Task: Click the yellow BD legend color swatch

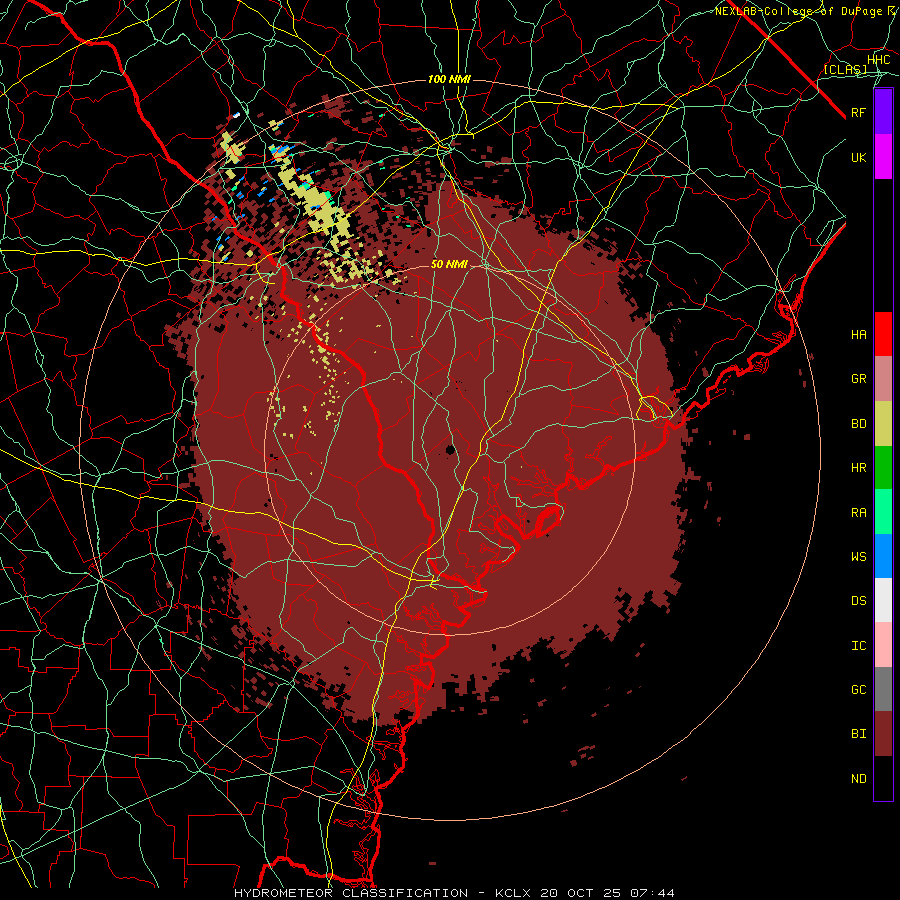Action: coord(883,423)
